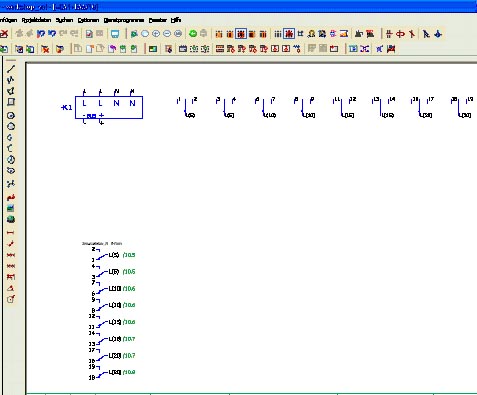Open the Fenster menu
Viewport: 477px width, 395px height.
pos(158,20)
